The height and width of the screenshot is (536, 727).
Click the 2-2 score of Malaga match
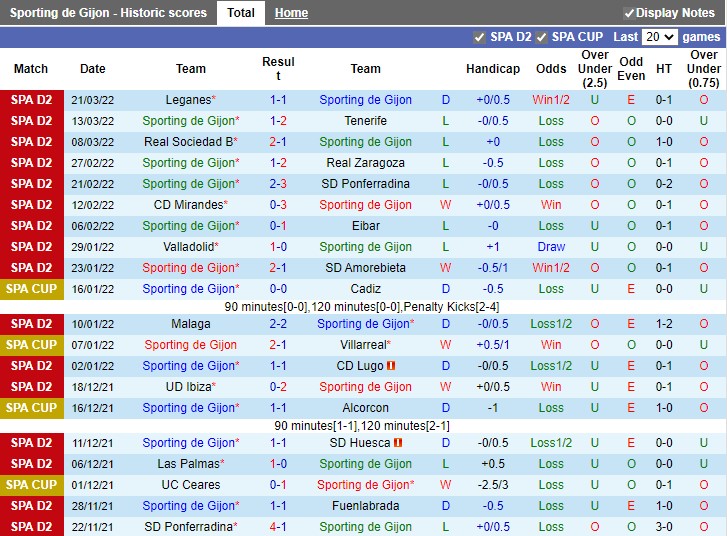click(x=278, y=324)
